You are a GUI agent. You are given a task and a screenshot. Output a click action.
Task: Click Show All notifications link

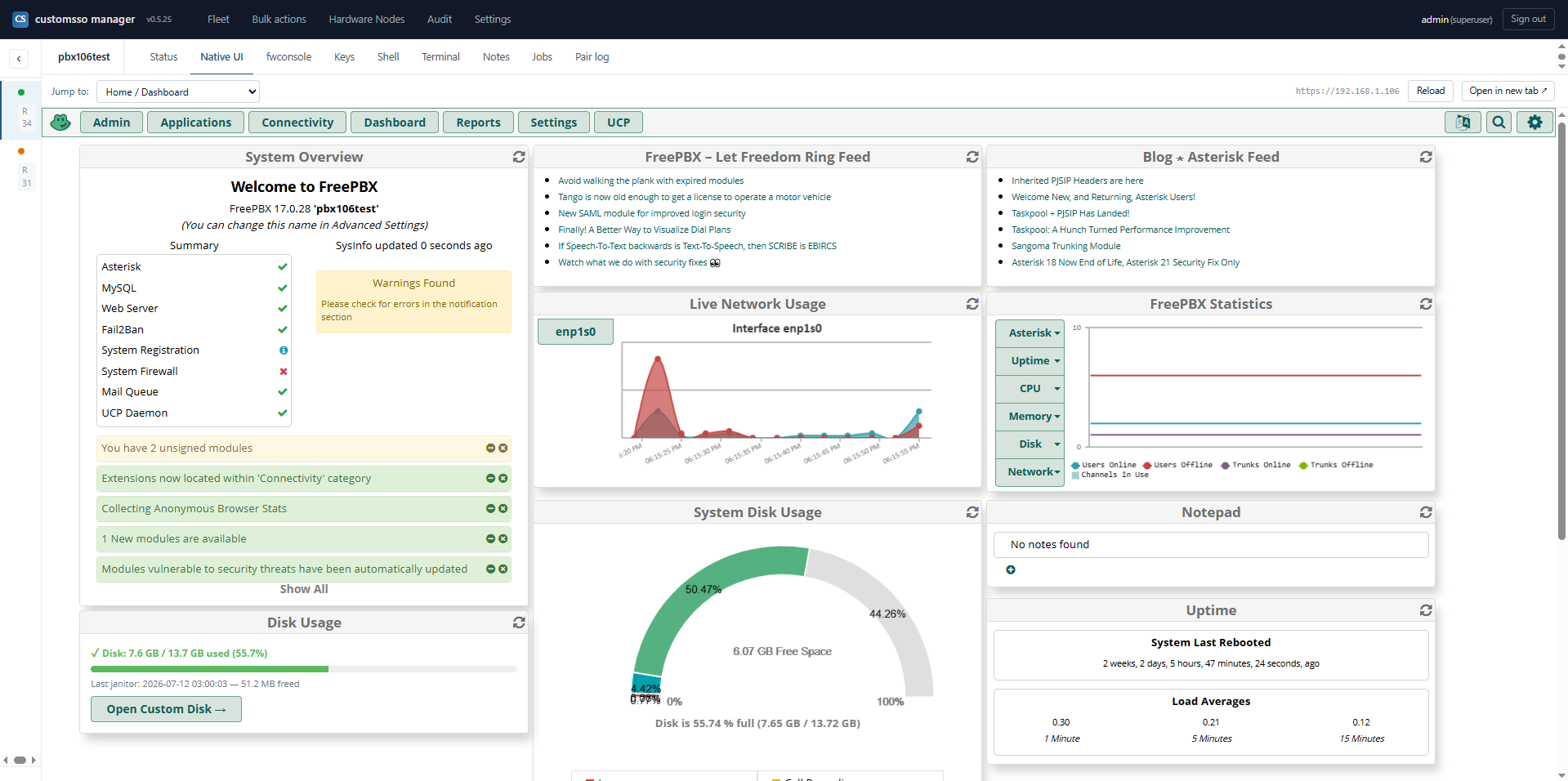tap(304, 589)
